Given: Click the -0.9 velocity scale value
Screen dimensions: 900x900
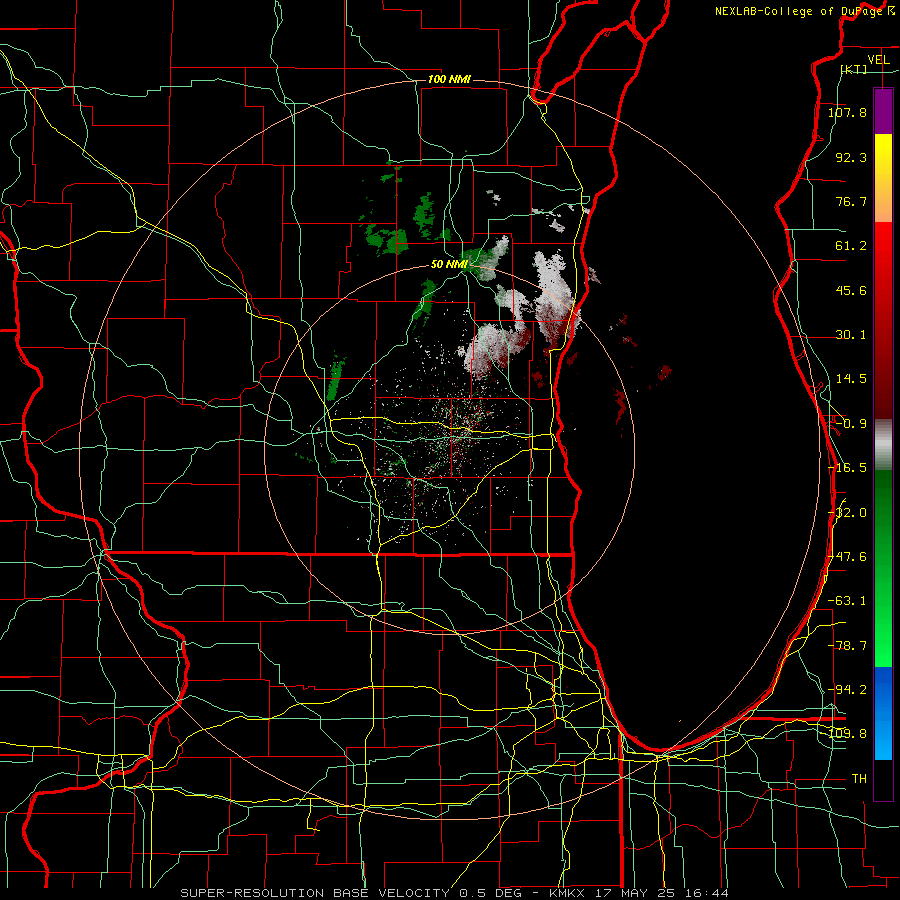Looking at the screenshot, I should pos(851,424).
